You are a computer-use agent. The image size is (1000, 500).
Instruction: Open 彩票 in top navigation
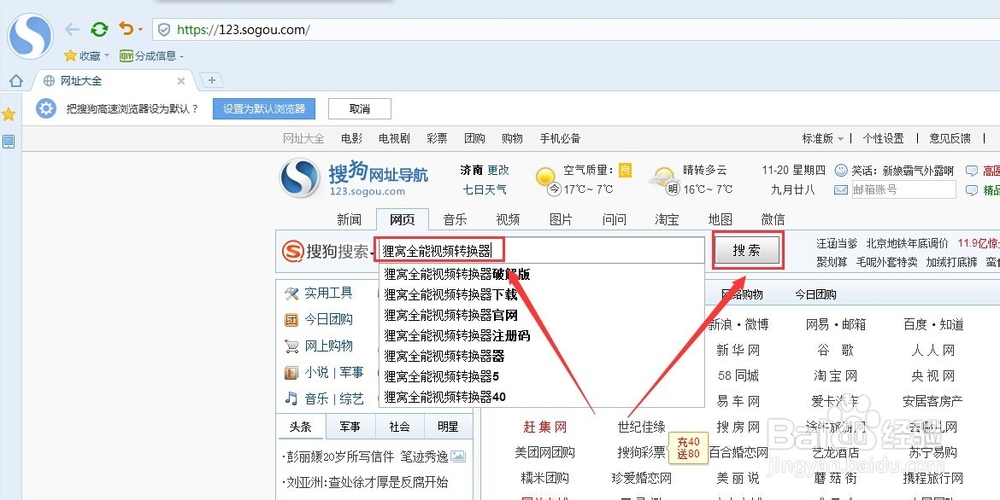(437, 138)
